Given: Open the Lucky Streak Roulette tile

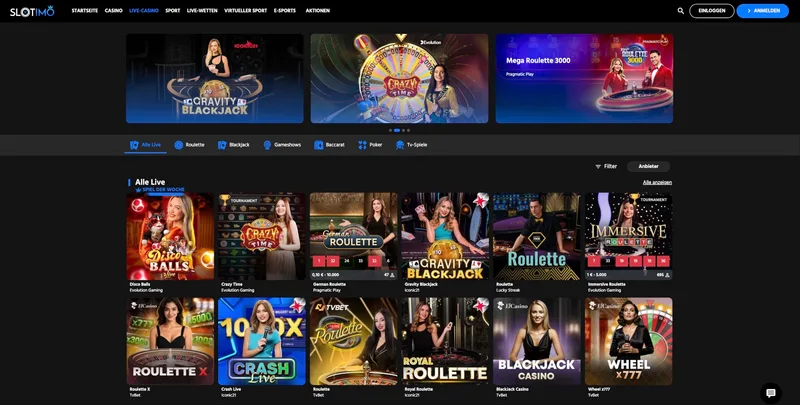Looking at the screenshot, I should click(x=537, y=236).
